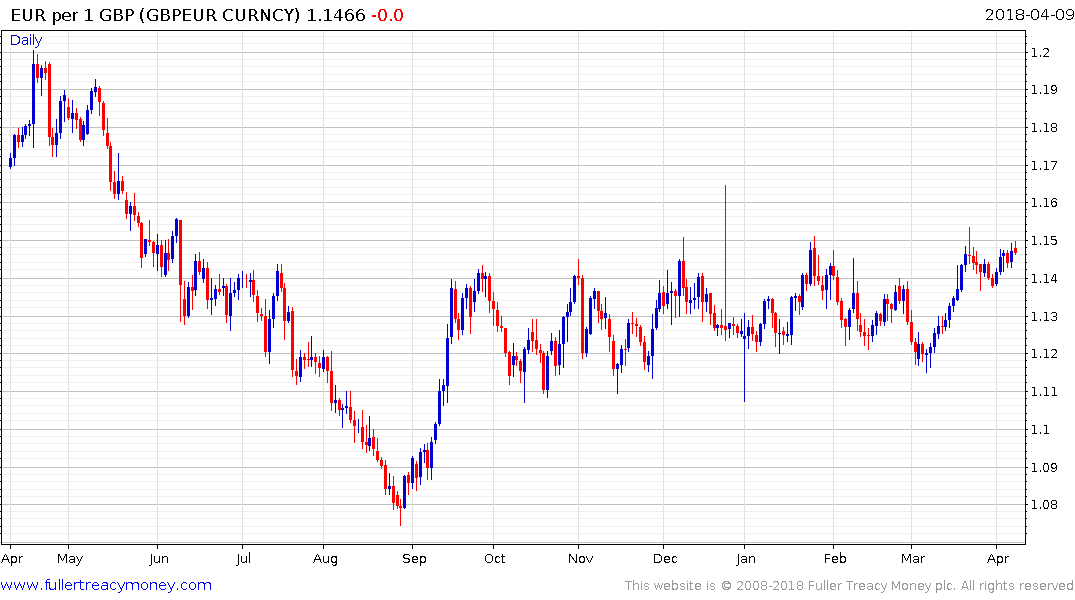
Task: Click the red change value -0.0
Action: [x=387, y=15]
